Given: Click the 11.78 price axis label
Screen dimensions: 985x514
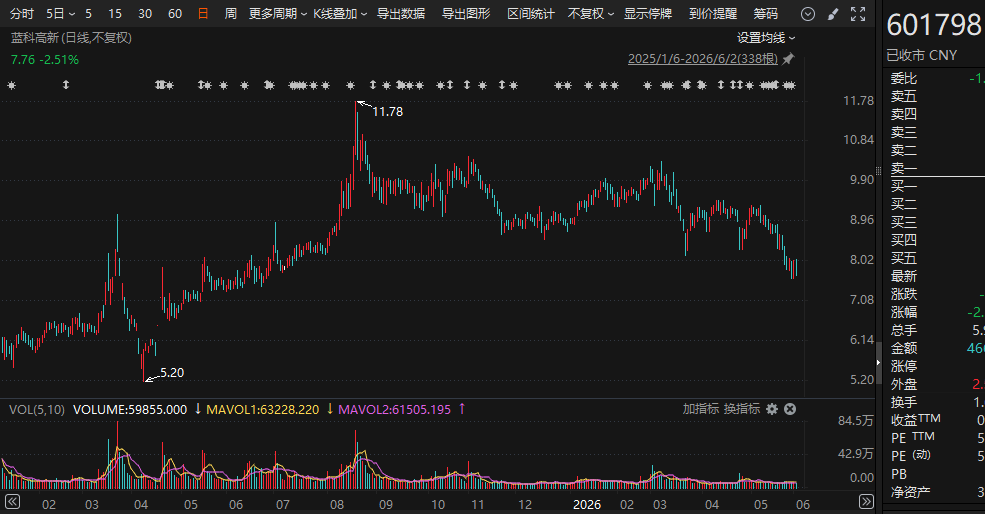Looking at the screenshot, I should click(858, 101).
